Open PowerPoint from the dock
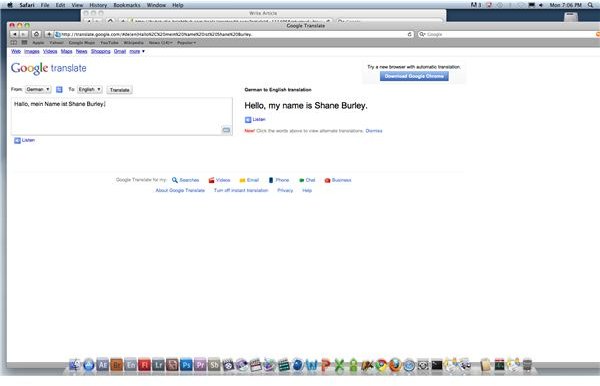The height and width of the screenshot is (386, 600). click(325, 365)
